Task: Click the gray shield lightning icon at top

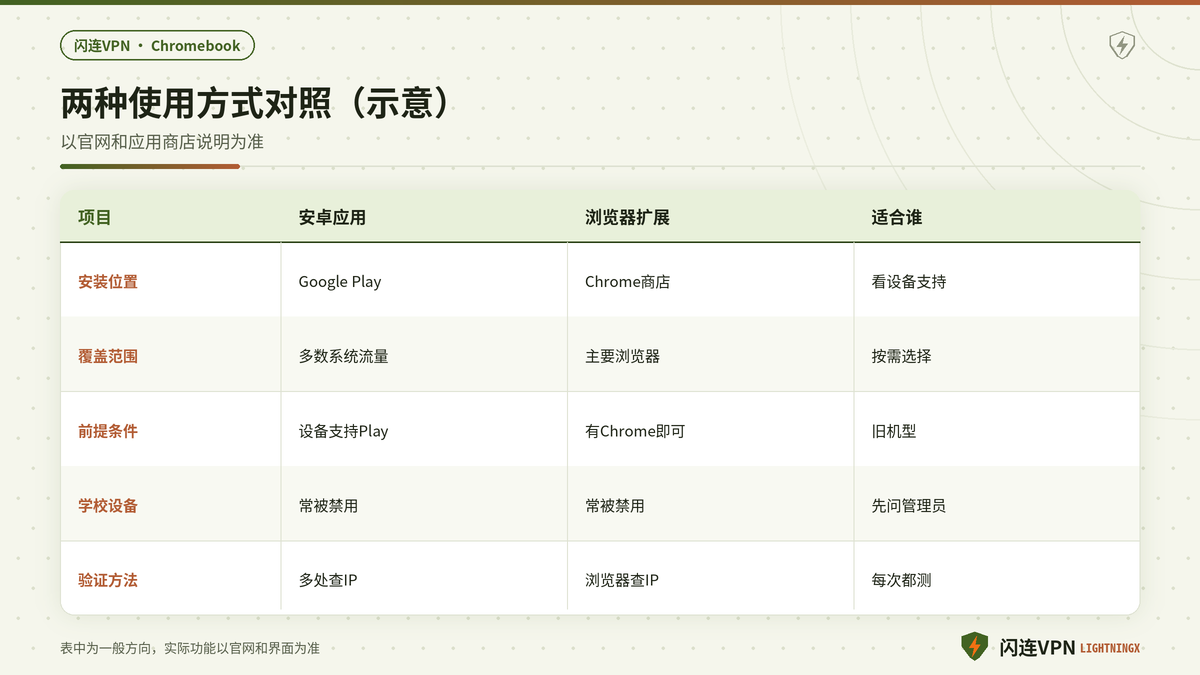Action: point(1122,45)
